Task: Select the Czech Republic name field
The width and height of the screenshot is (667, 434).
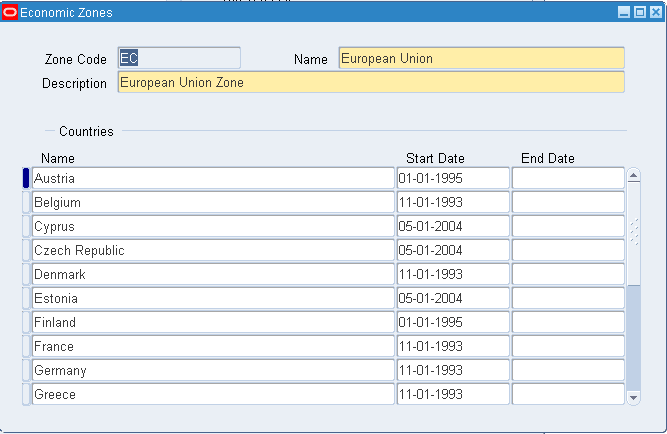Action: 213,250
